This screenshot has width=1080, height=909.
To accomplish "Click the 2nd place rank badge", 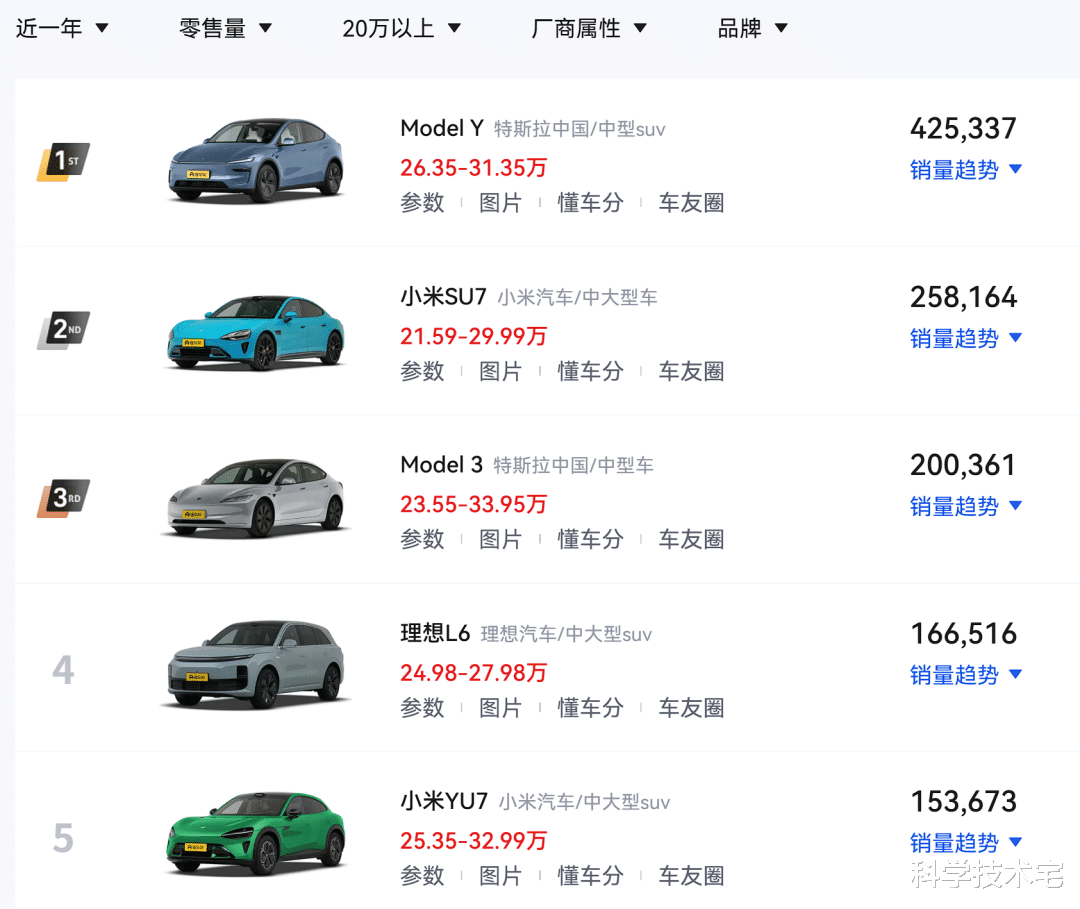I will pyautogui.click(x=64, y=329).
